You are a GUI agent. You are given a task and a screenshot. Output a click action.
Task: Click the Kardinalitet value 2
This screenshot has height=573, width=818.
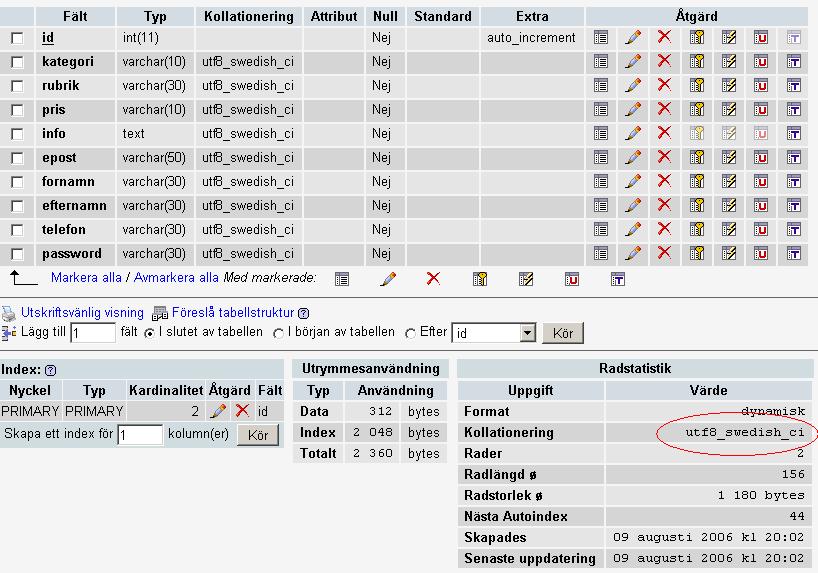[x=195, y=411]
